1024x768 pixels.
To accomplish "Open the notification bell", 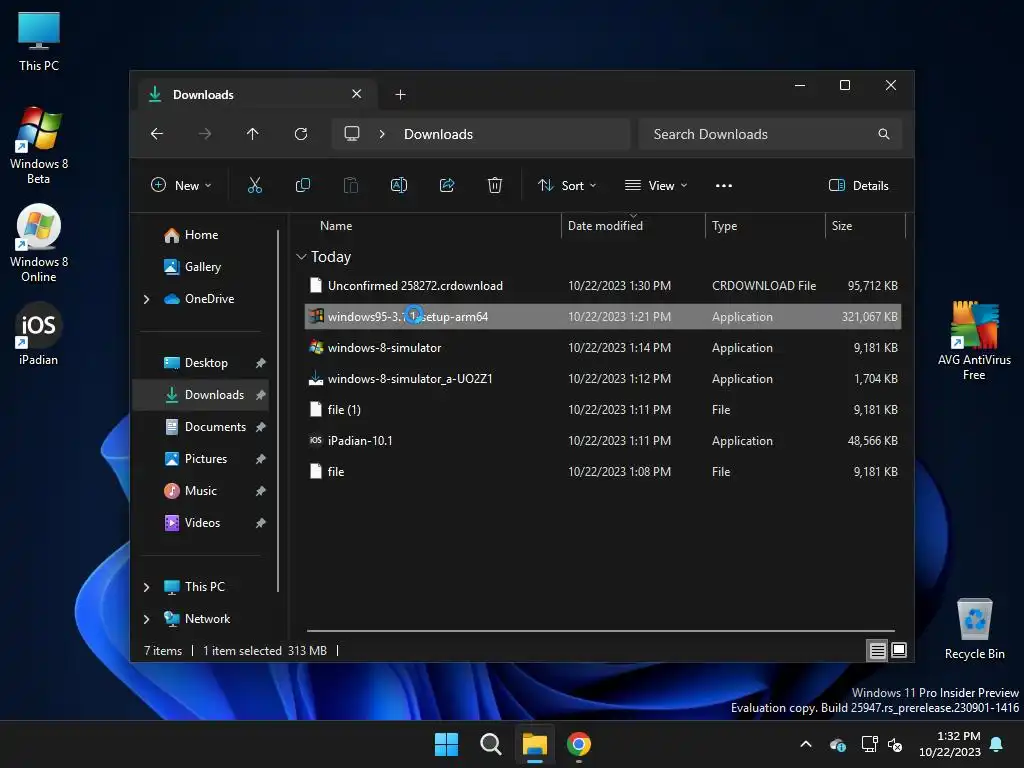I will point(997,744).
